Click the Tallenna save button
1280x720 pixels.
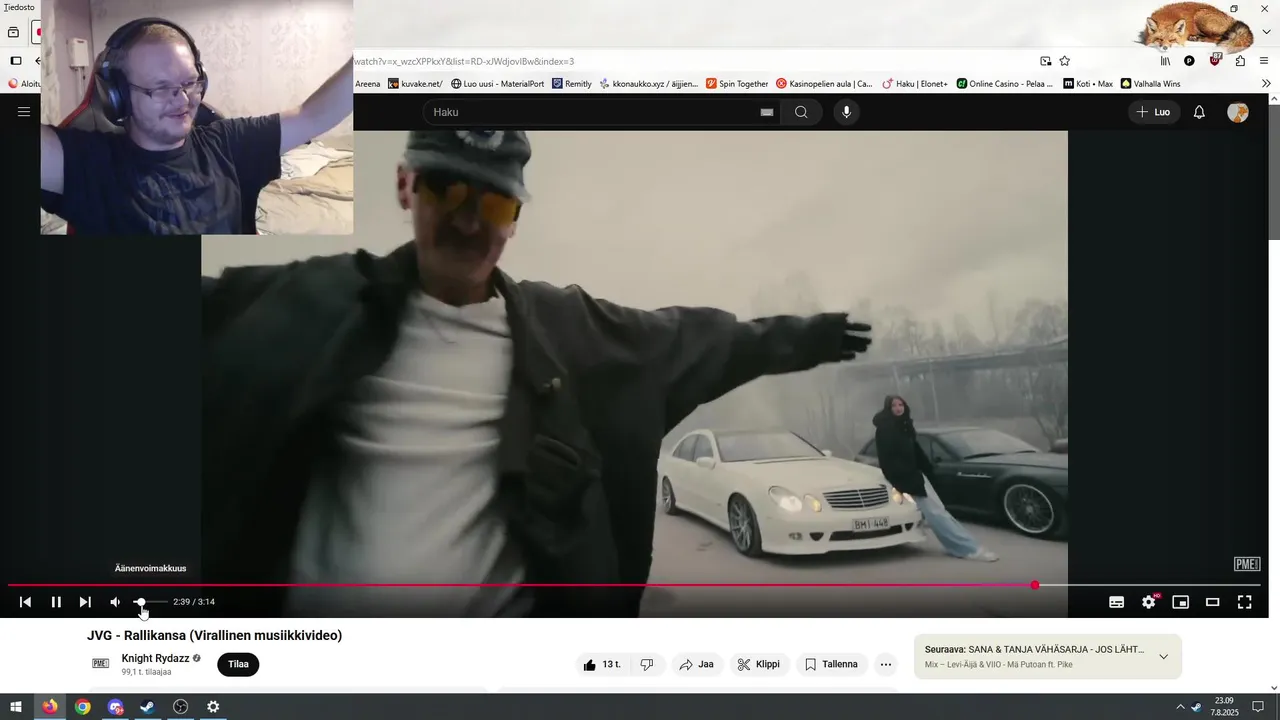(x=831, y=664)
